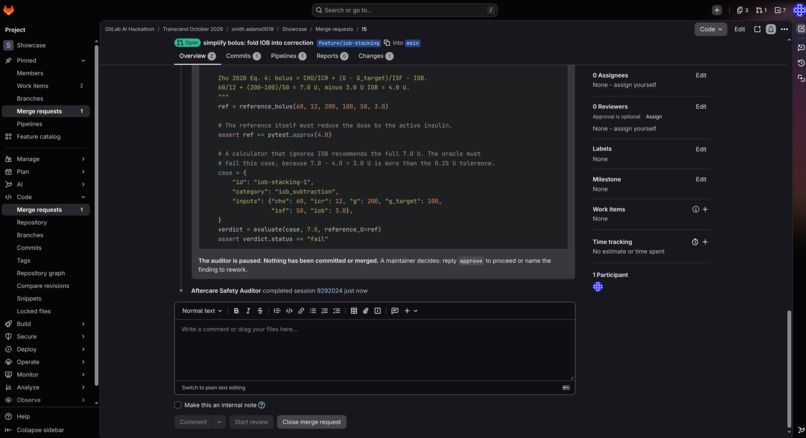Add a work item plus icon
806x438 pixels.
coord(705,209)
